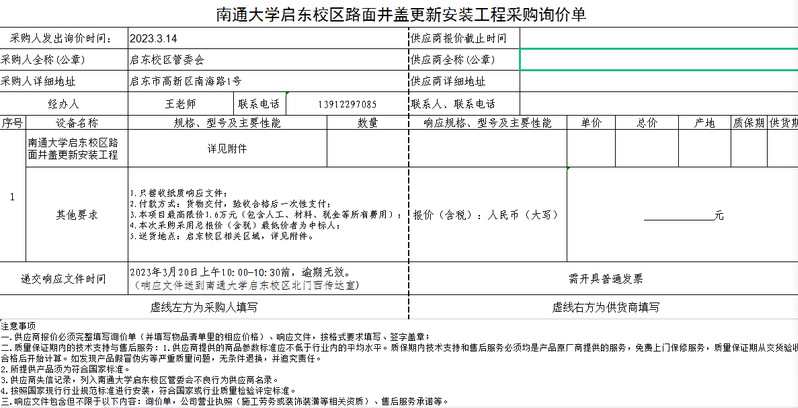798x408 pixels.
Task: Click requirement line 只接收纸质响应文件
Action: [178, 193]
